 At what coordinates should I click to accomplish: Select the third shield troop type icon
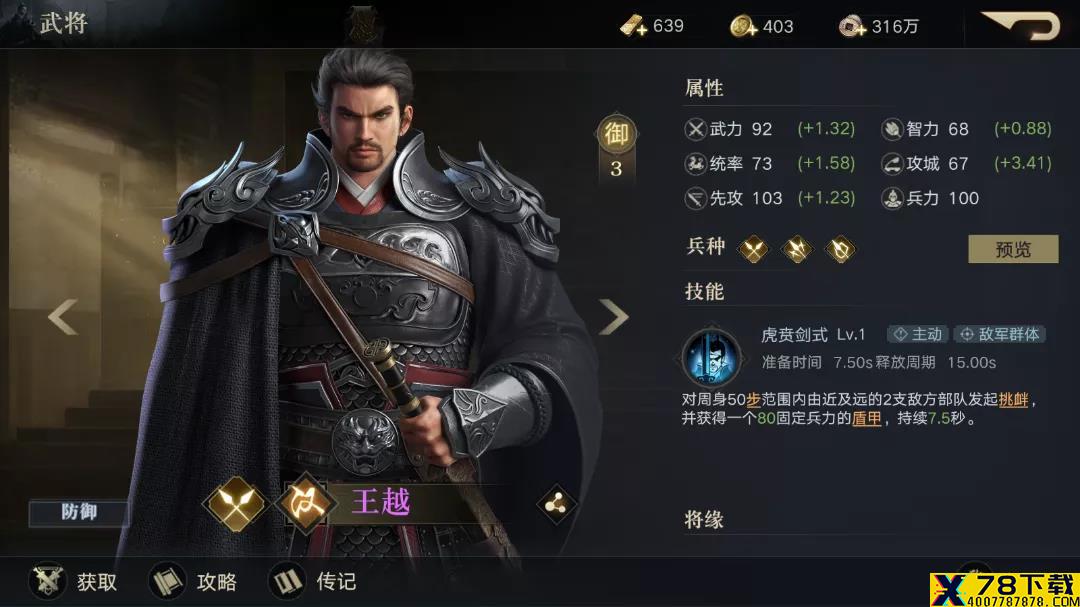click(x=840, y=249)
